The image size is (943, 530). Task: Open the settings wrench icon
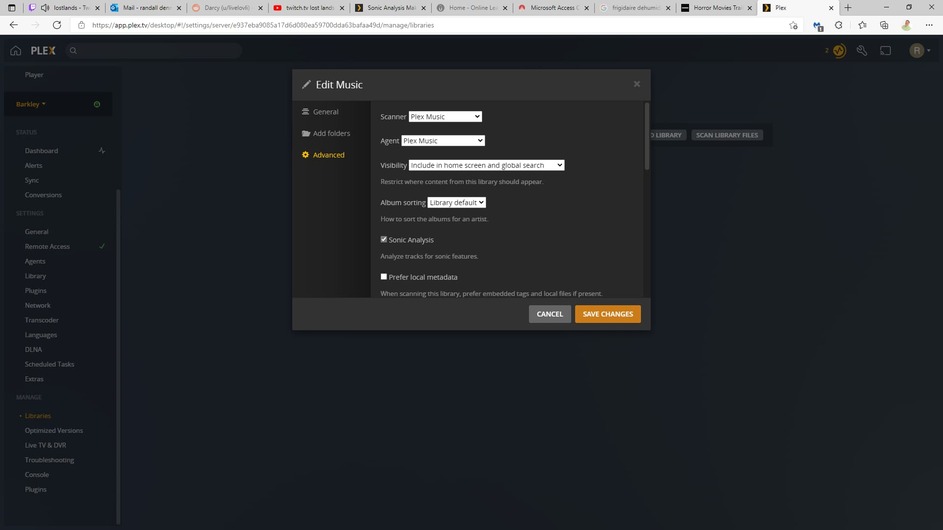(862, 51)
